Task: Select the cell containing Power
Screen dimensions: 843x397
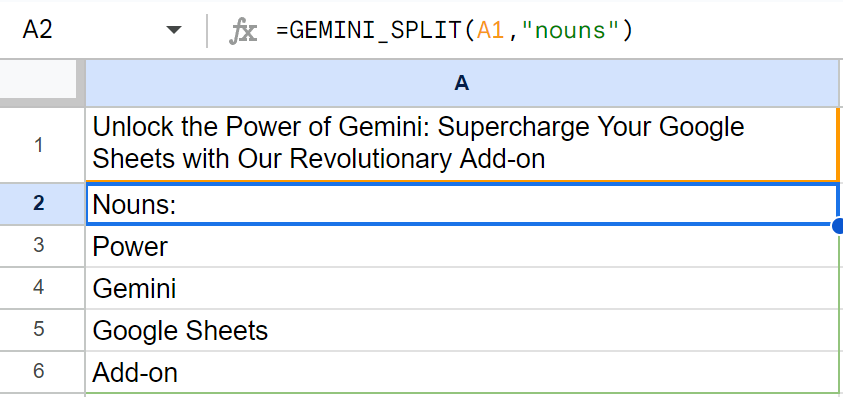Action: (462, 246)
